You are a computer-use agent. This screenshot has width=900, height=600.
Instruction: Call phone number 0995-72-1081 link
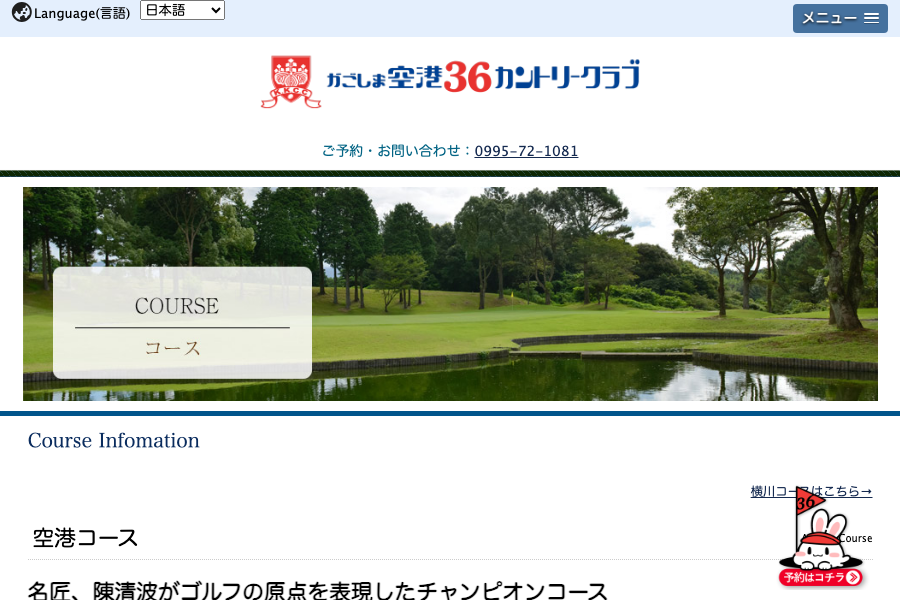tap(526, 151)
